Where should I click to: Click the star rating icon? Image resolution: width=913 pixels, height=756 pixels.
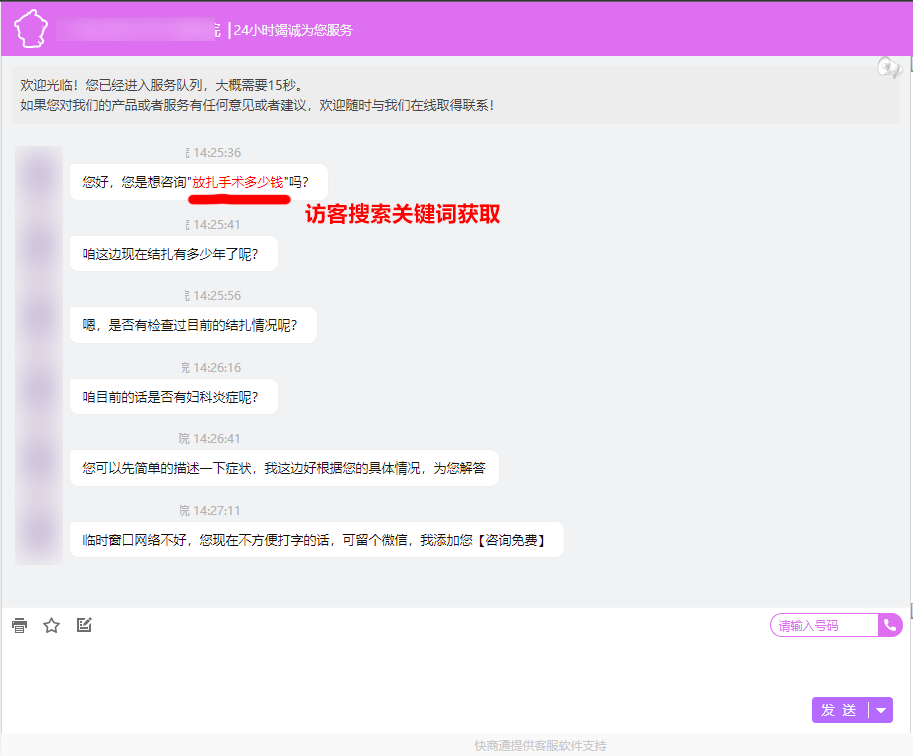click(52, 626)
